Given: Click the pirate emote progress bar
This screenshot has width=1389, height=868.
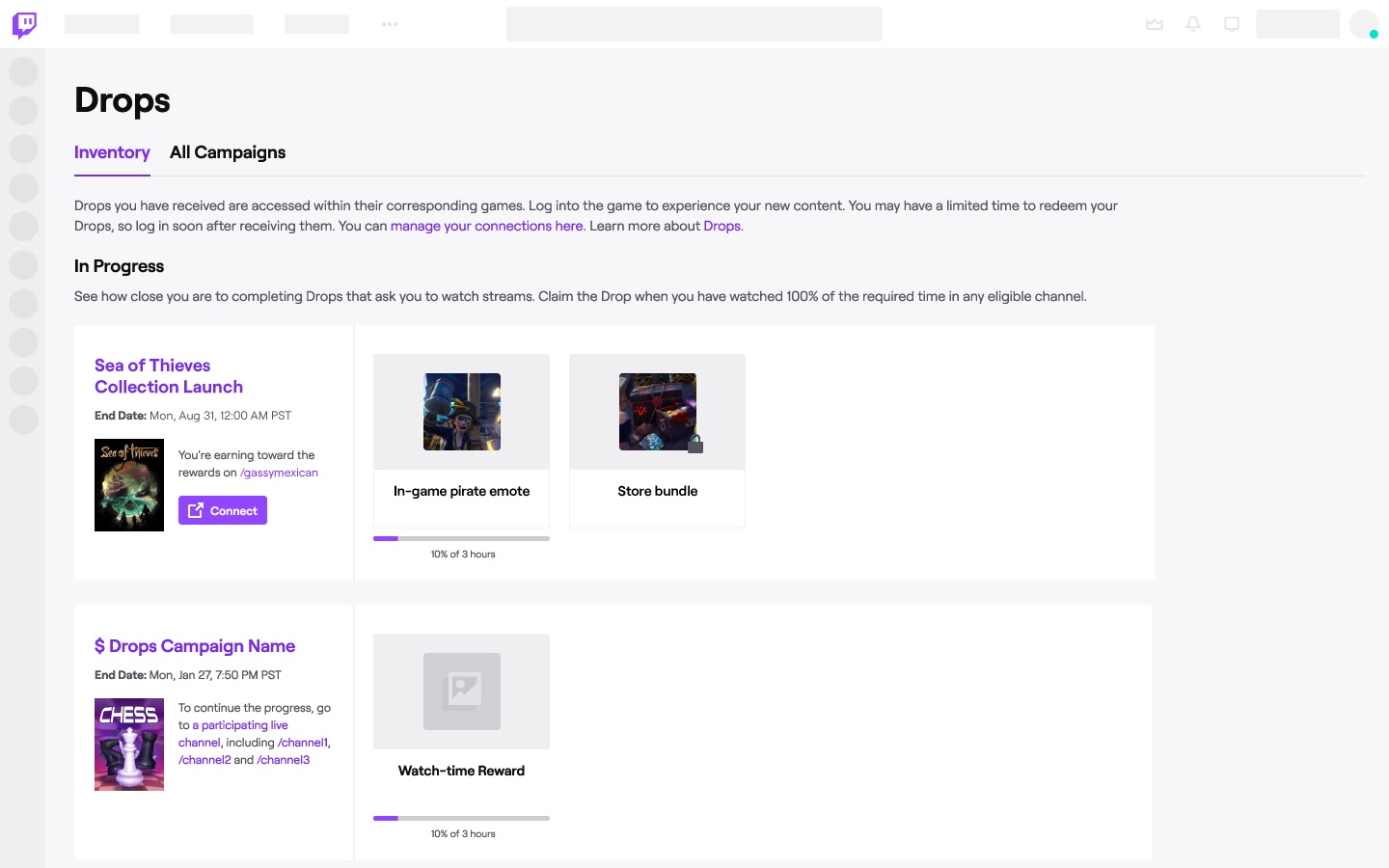Looking at the screenshot, I should point(461,538).
